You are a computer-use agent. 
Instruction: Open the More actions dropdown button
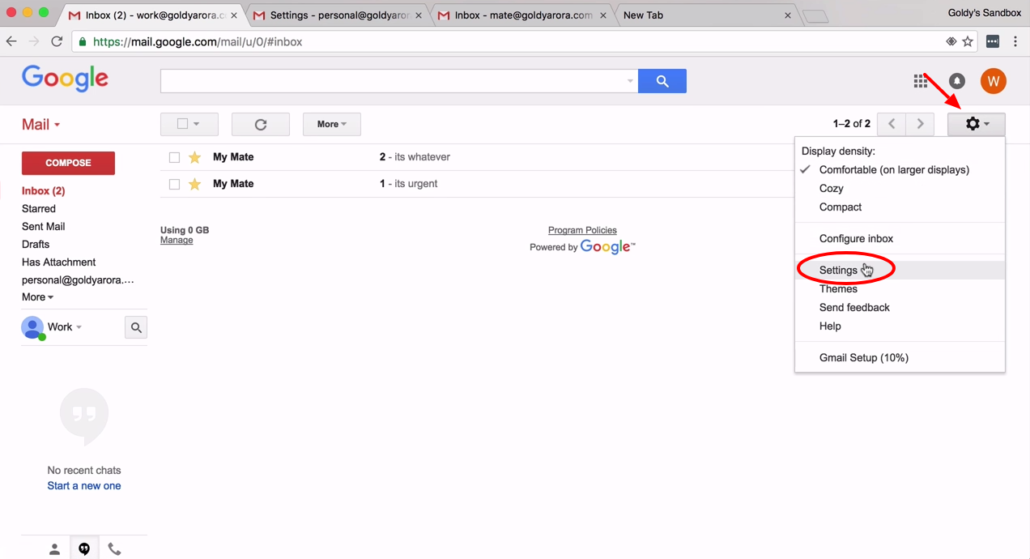click(x=332, y=124)
